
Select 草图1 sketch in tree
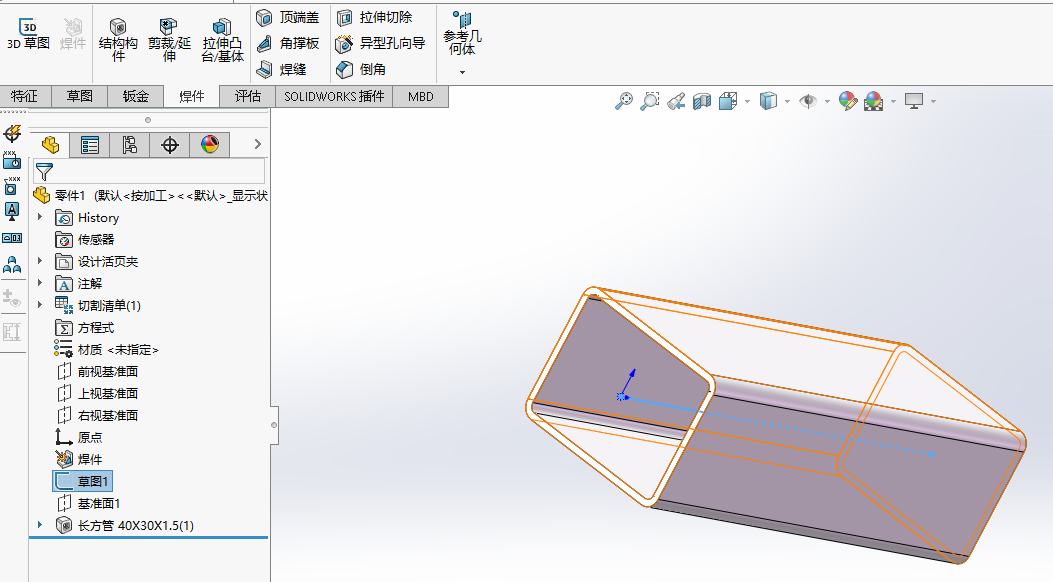pos(83,481)
